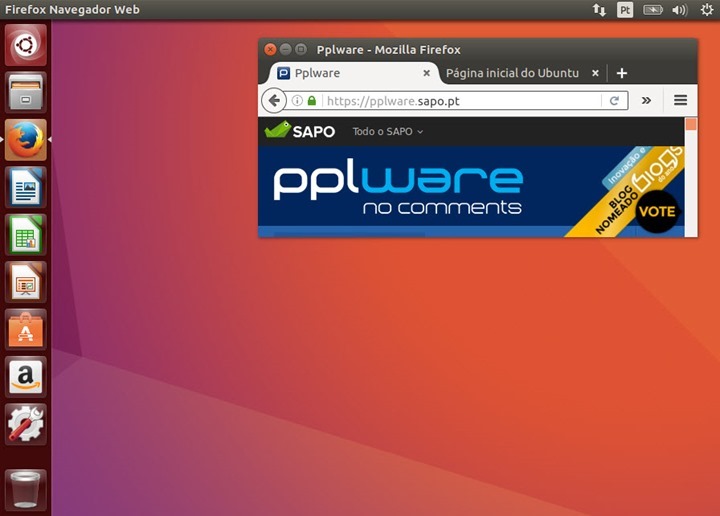Click the URL address bar field
This screenshot has width=720, height=516.
pyautogui.click(x=460, y=101)
